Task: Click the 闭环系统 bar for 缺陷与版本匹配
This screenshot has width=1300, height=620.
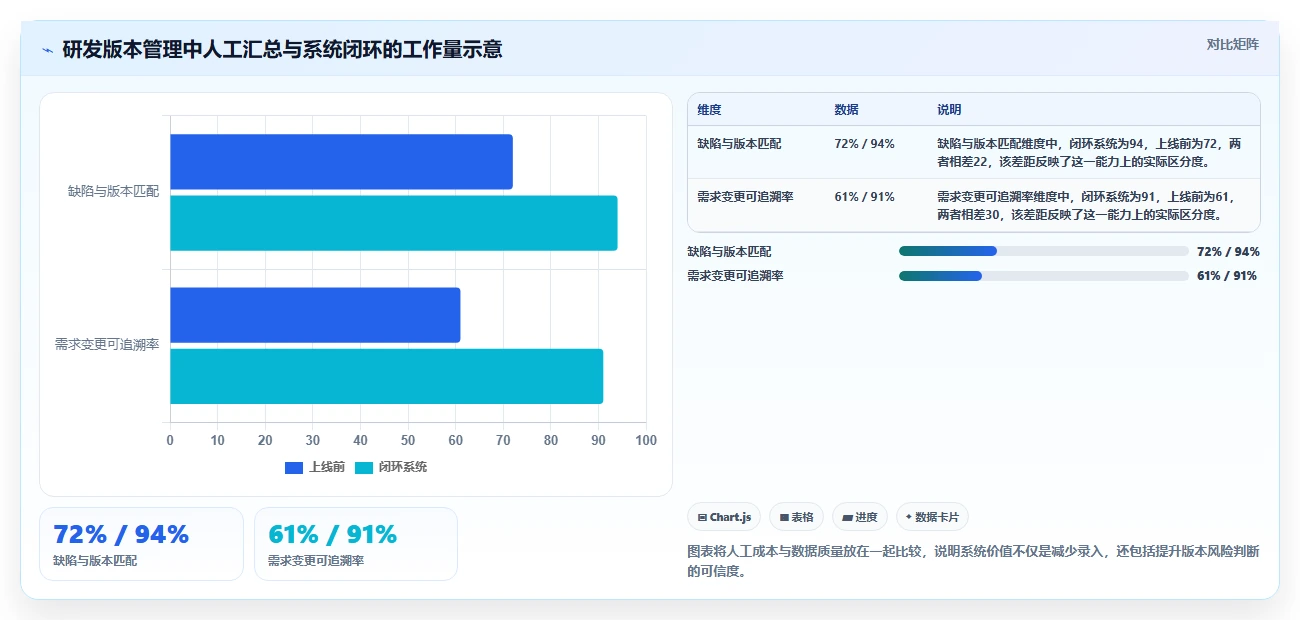Action: pos(394,223)
